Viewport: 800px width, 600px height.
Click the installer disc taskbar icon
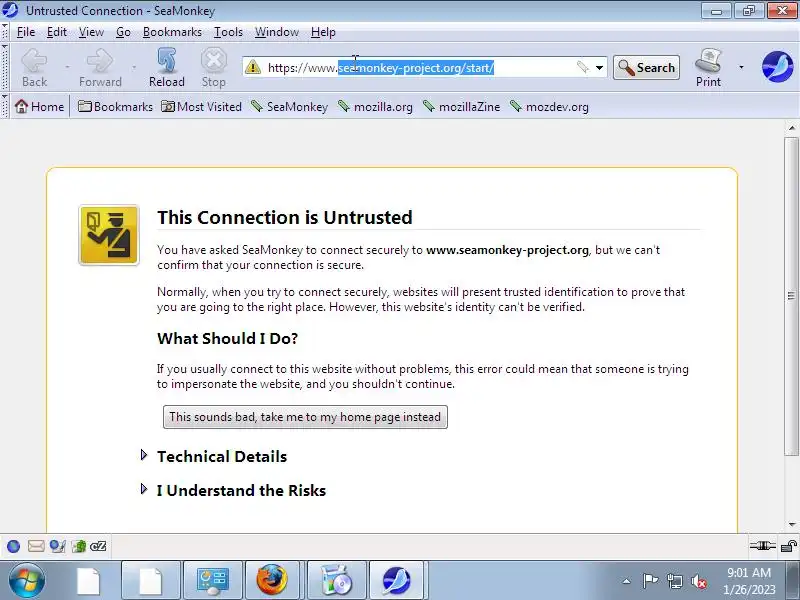point(337,580)
